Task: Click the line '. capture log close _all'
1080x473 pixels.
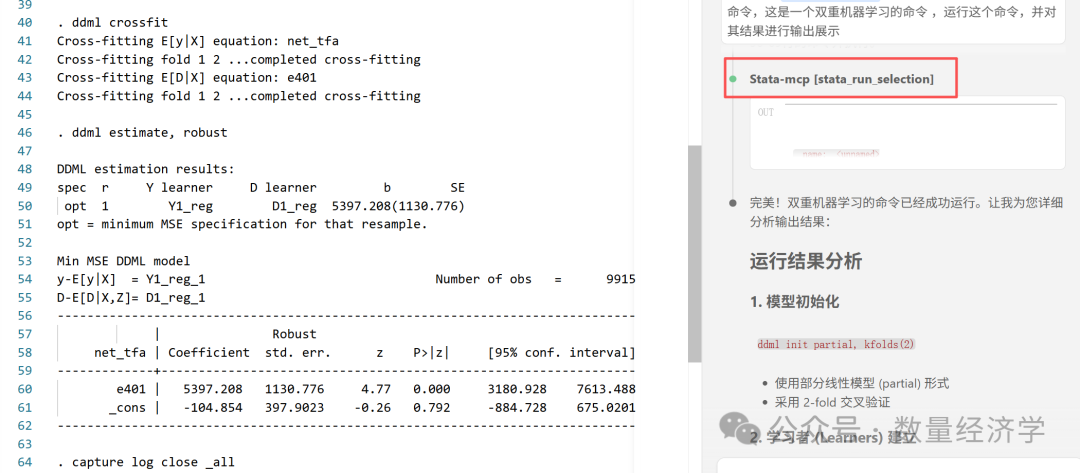Action: 146,462
